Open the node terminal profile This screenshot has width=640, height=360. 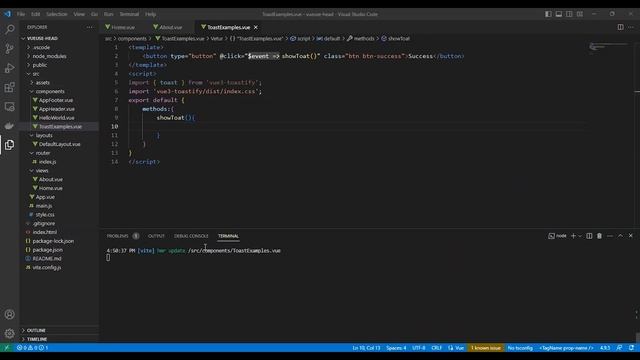pos(558,236)
